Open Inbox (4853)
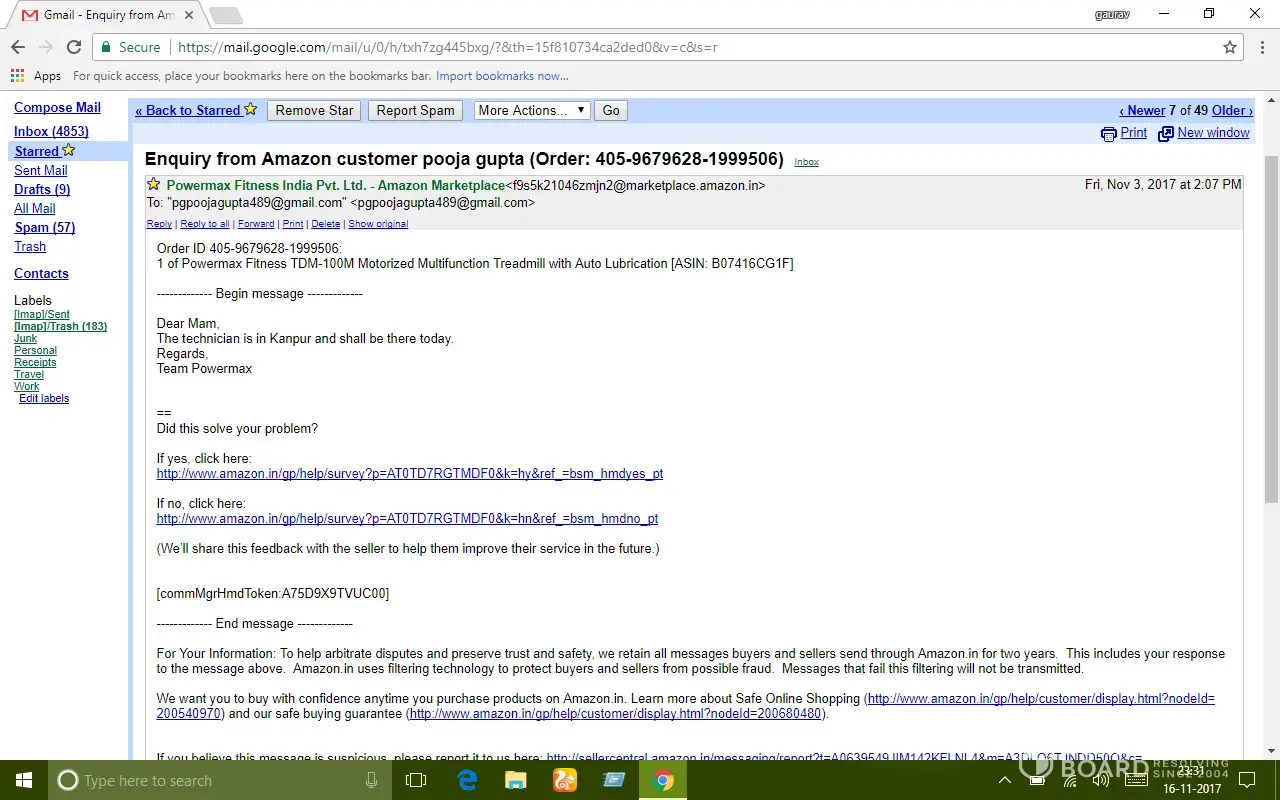Screen dimensions: 1280x800 [x=51, y=131]
